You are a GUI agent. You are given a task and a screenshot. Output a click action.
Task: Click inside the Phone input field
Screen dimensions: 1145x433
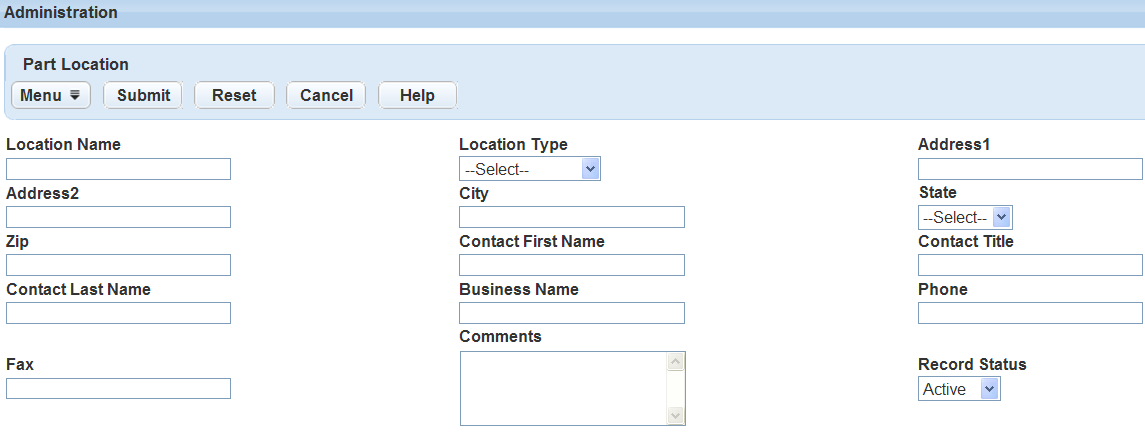coord(1030,313)
